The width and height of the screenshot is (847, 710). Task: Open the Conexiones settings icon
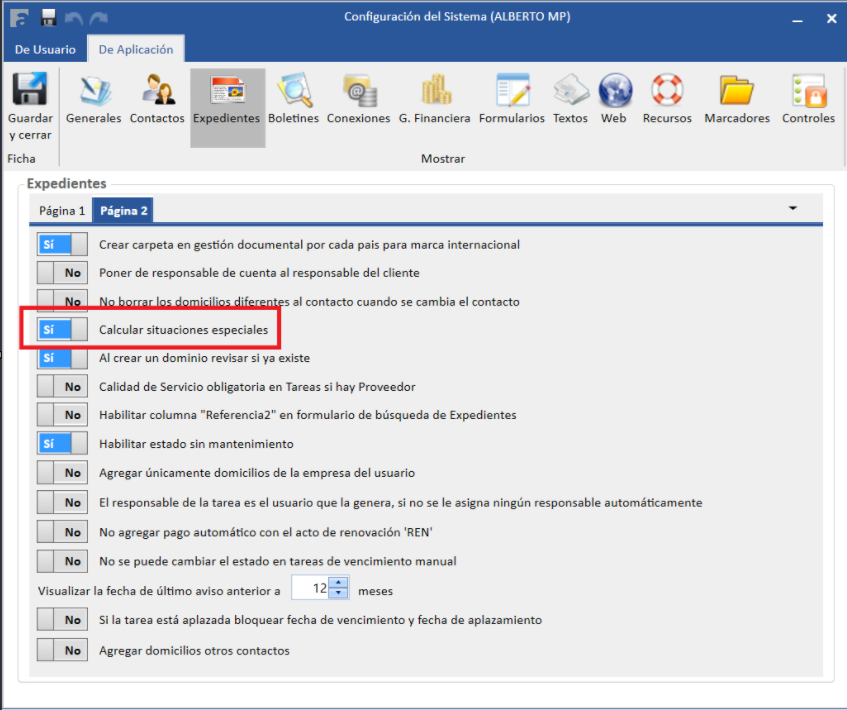point(358,91)
